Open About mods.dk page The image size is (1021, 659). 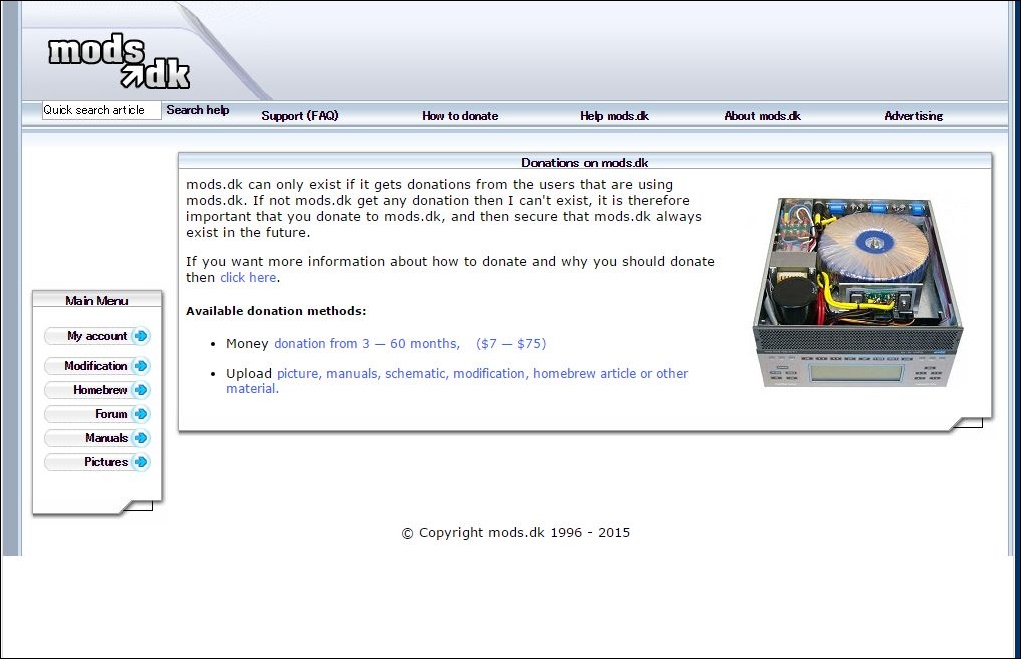click(x=762, y=116)
